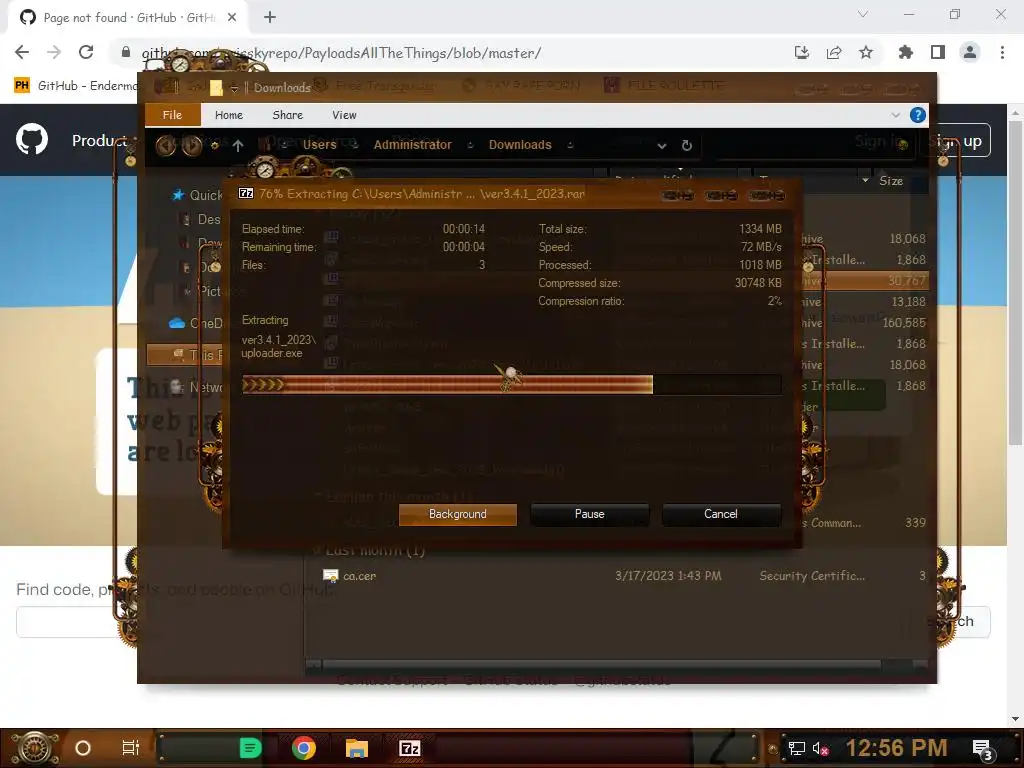
Task: Install app icon in Chrome address bar
Action: point(802,52)
